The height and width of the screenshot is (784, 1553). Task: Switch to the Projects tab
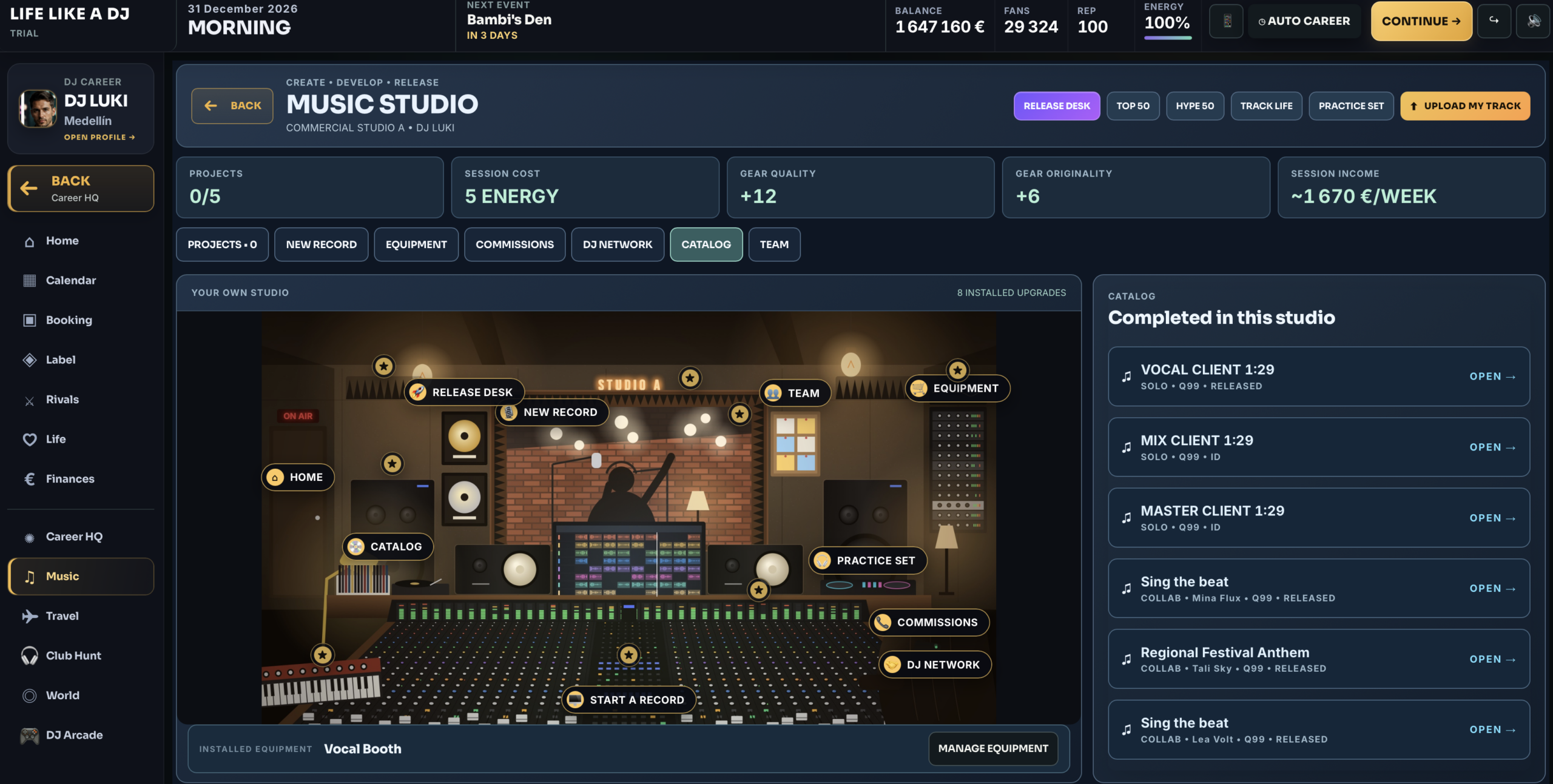click(x=222, y=244)
